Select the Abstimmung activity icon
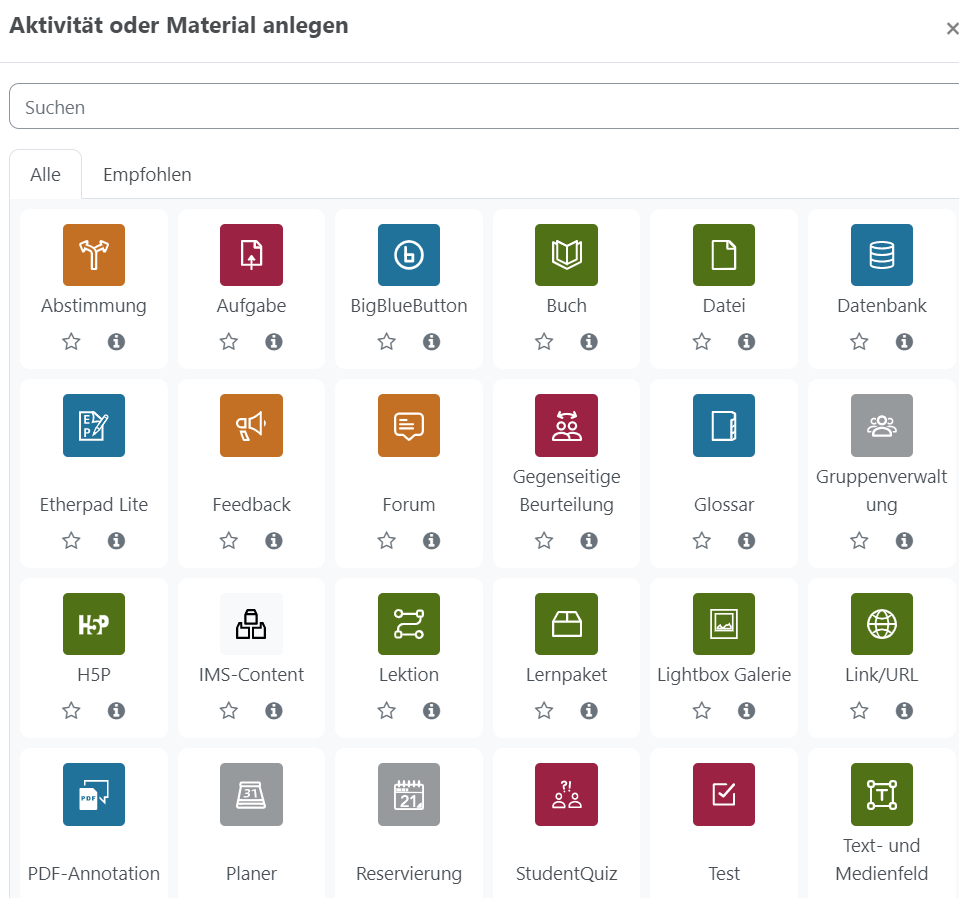Image resolution: width=959 pixels, height=898 pixels. (x=94, y=255)
